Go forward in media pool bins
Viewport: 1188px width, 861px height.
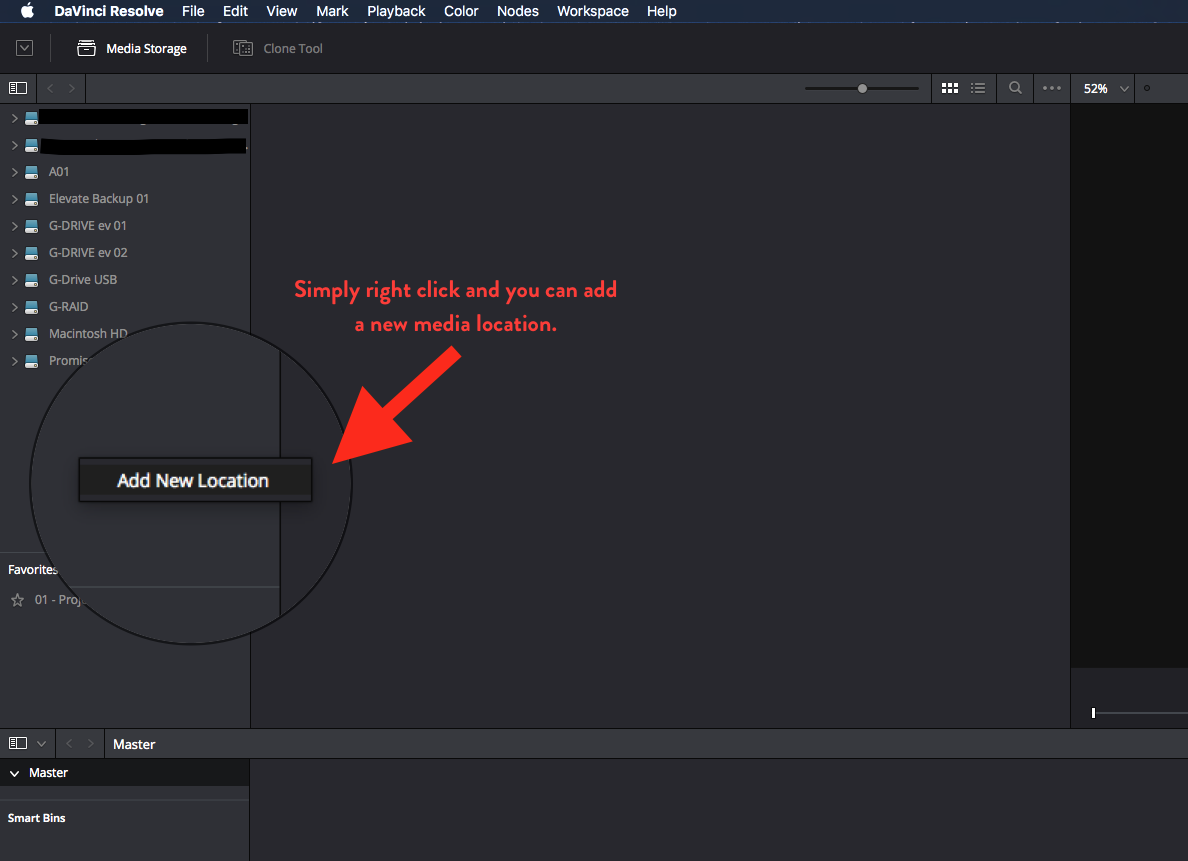click(90, 744)
